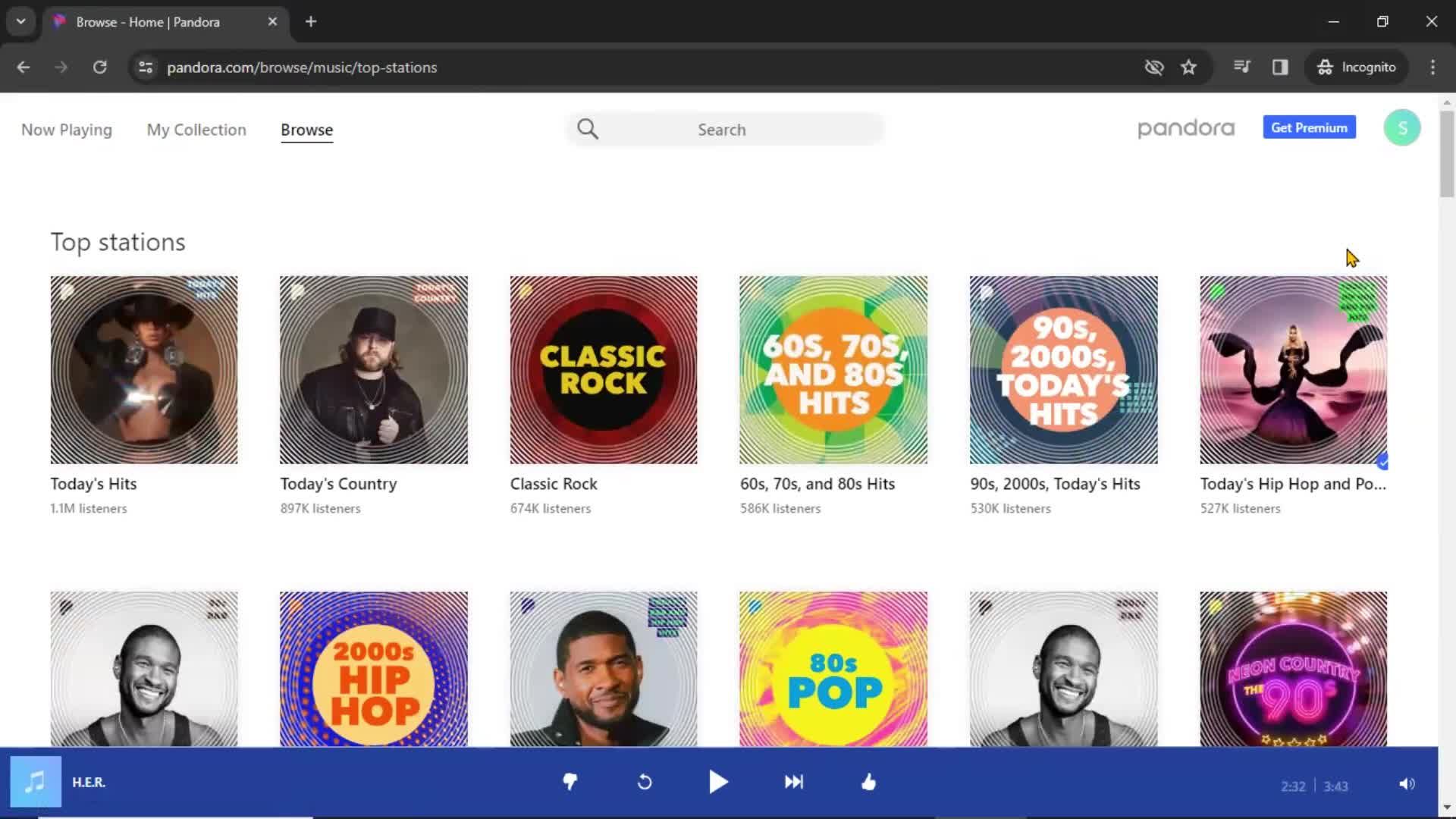This screenshot has width=1456, height=819.
Task: Click the page vertical scrollbar thumb
Action: 1447,154
